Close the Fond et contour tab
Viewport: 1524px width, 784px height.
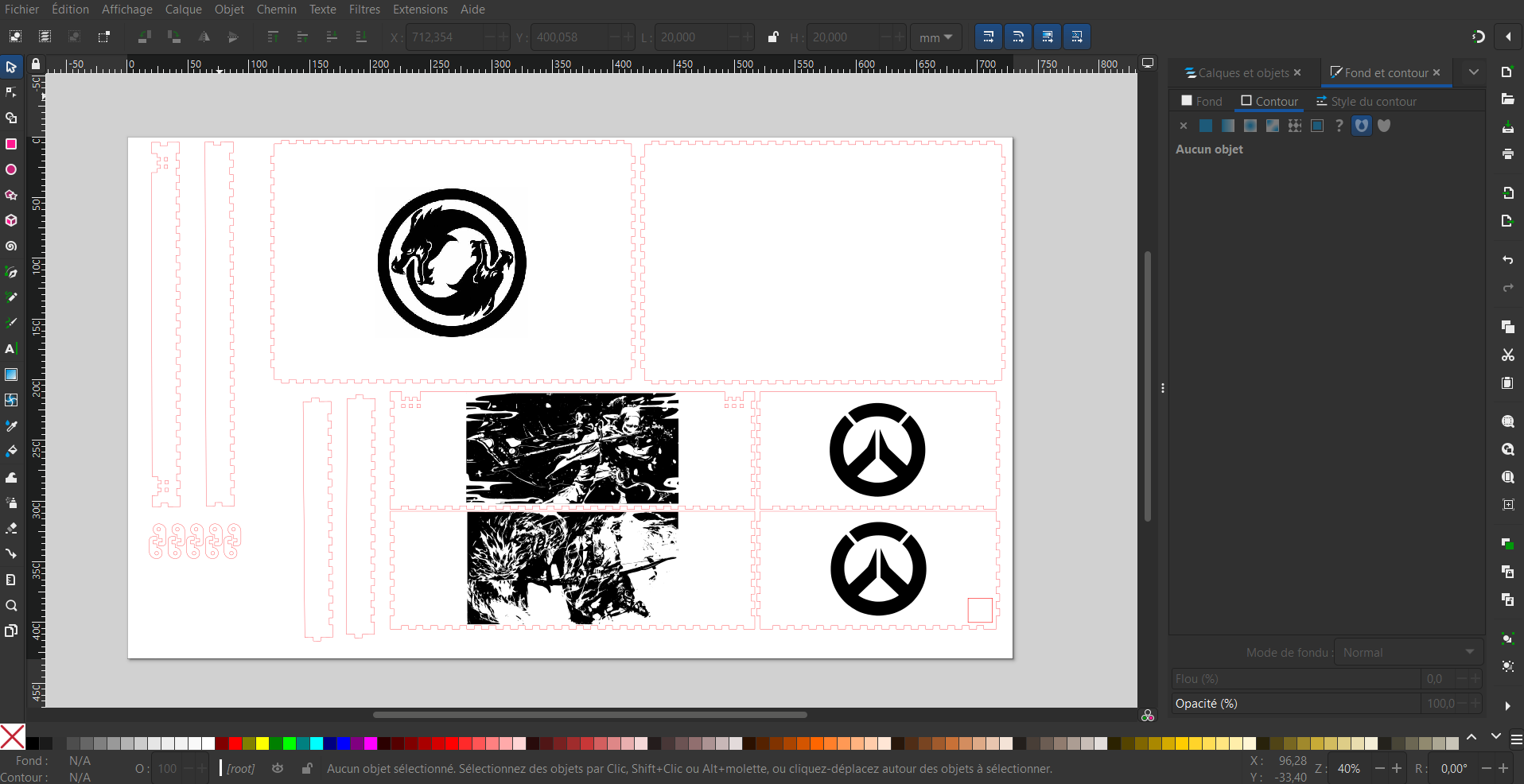1437,72
